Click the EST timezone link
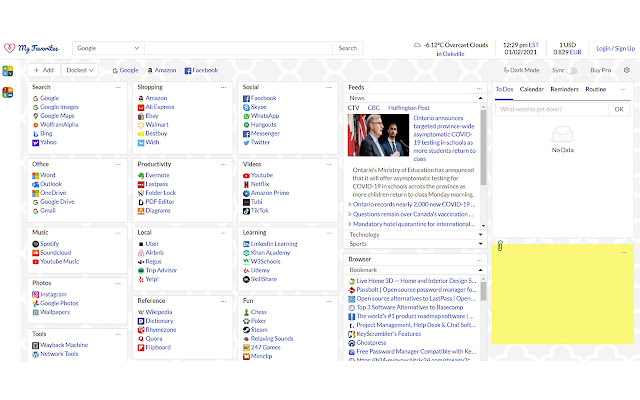The height and width of the screenshot is (400, 640). [533, 45]
